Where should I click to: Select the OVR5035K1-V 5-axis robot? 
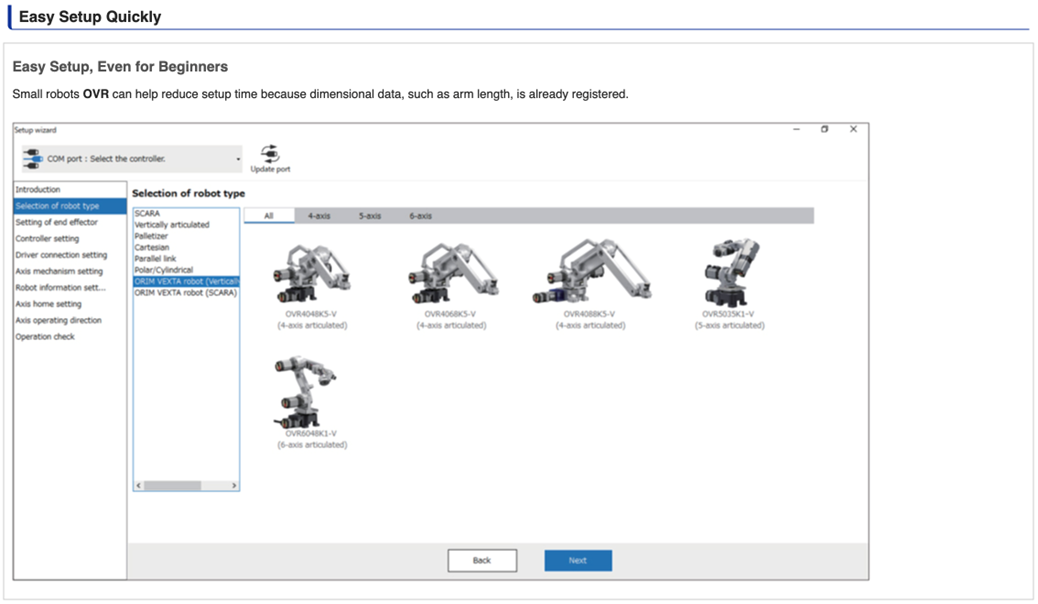point(728,273)
